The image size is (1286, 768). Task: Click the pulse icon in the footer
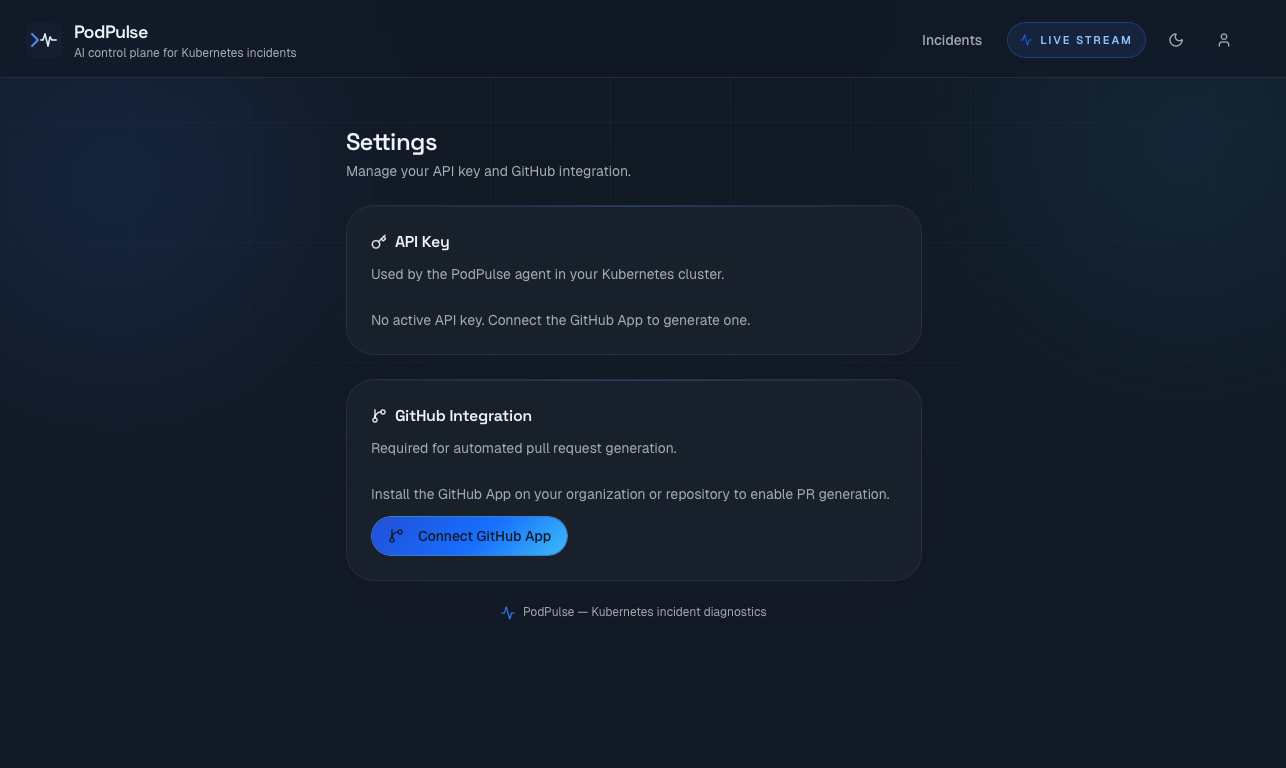point(508,612)
